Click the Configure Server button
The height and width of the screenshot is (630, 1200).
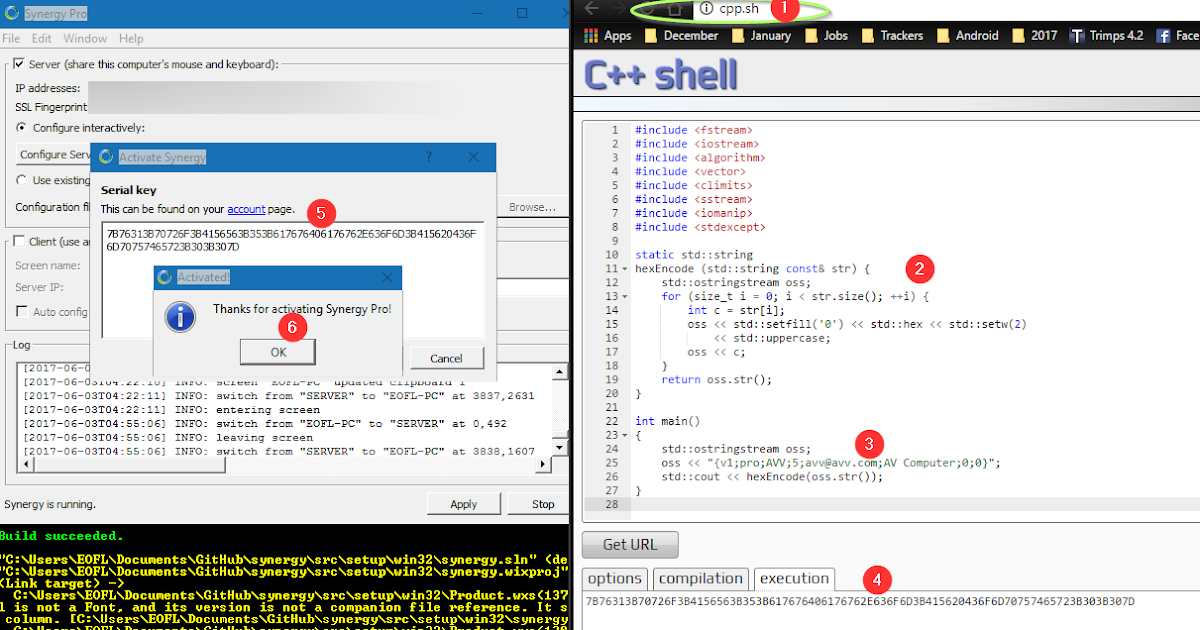click(x=55, y=155)
